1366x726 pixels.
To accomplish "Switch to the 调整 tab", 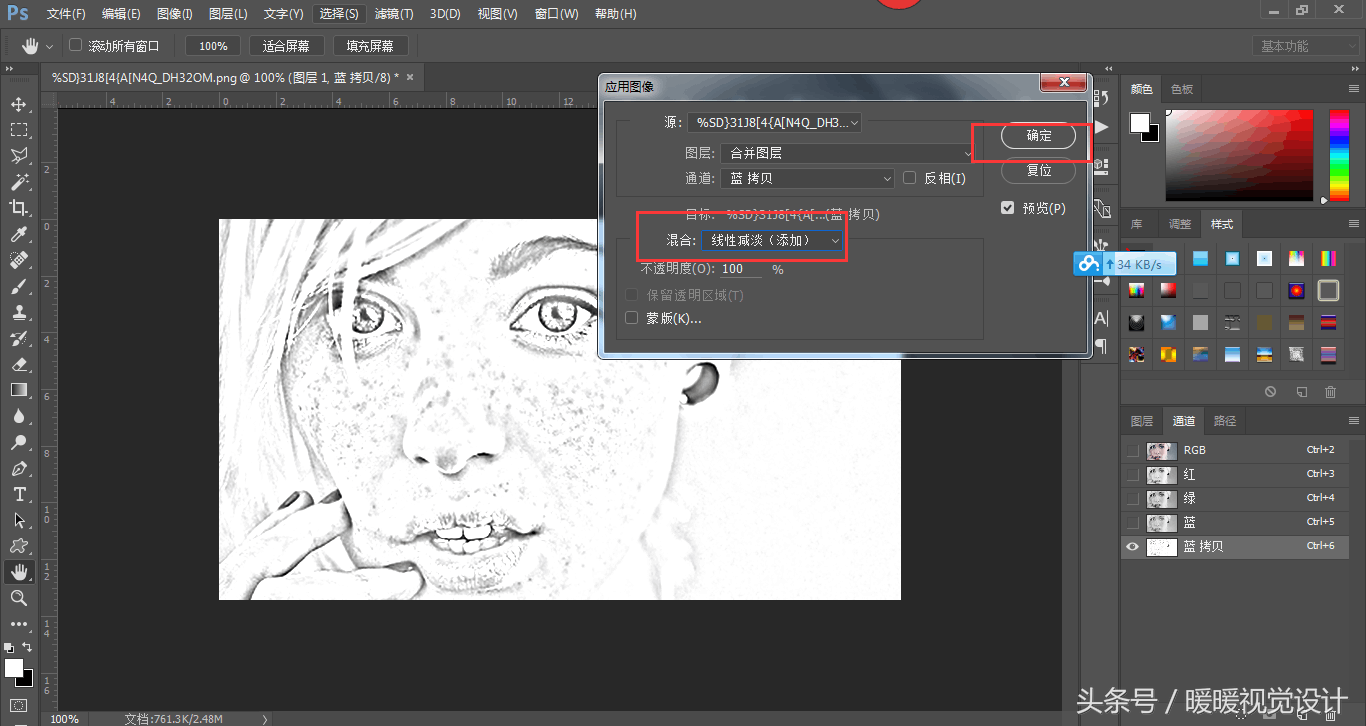I will coord(1180,224).
